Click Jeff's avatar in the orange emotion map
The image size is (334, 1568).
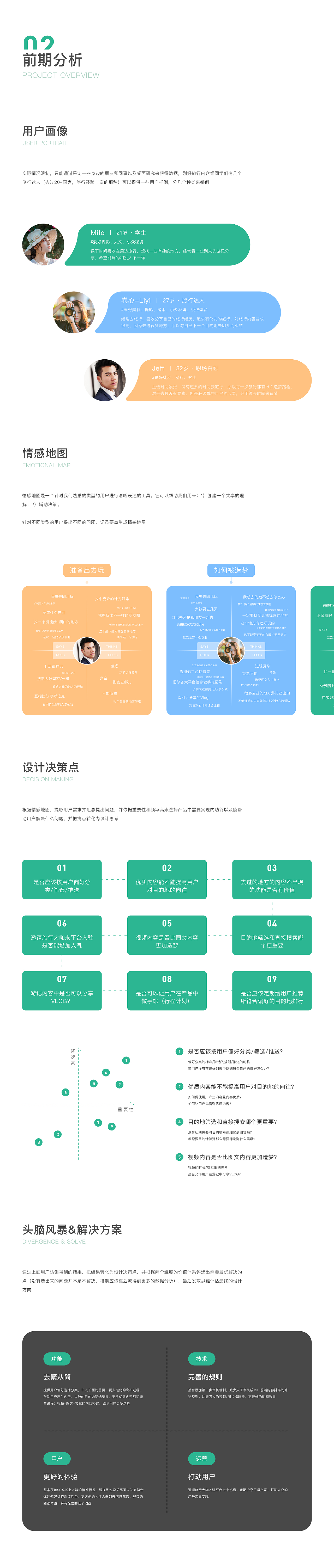tap(87, 651)
